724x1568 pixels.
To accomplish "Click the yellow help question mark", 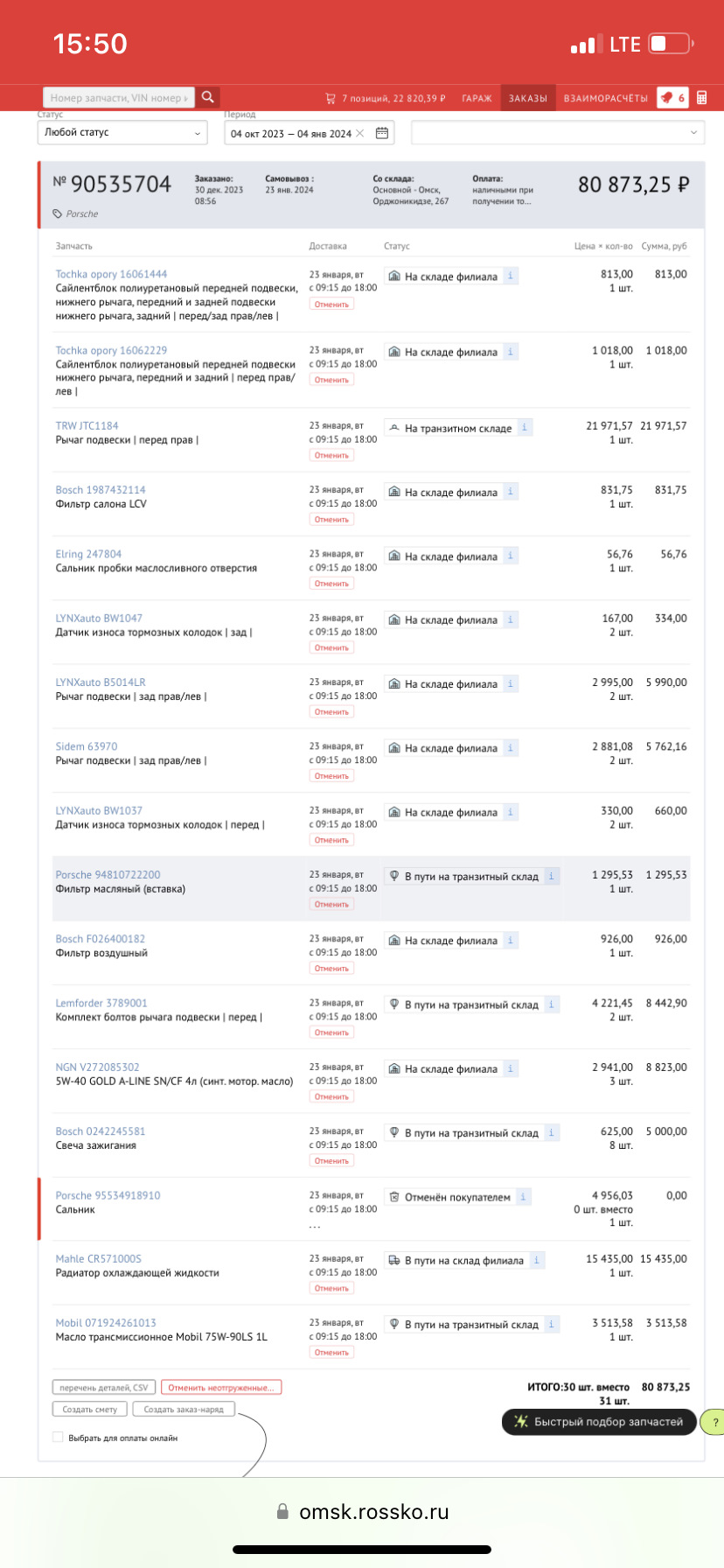I will pos(715,1422).
